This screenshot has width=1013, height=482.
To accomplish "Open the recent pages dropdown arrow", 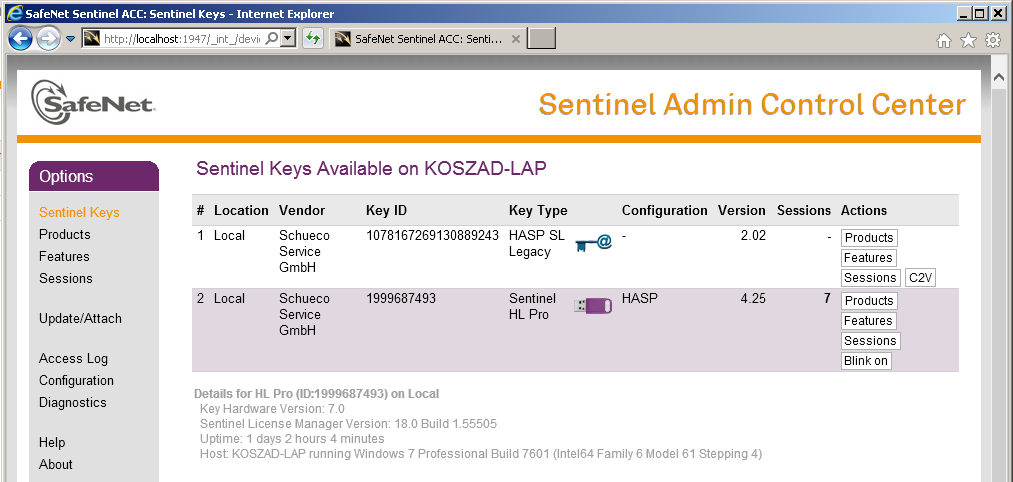I will coord(71,40).
